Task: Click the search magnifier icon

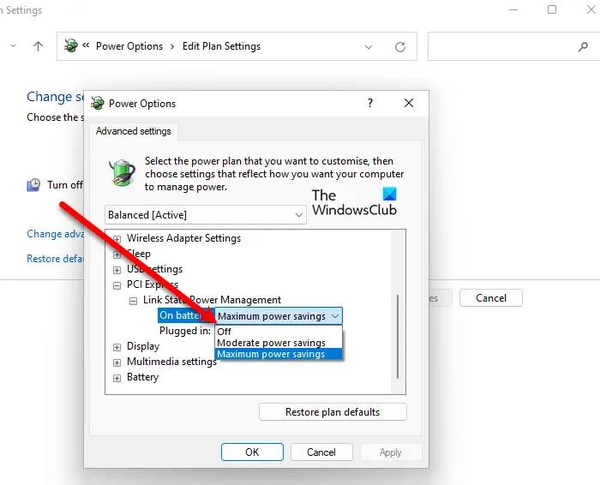Action: point(583,47)
